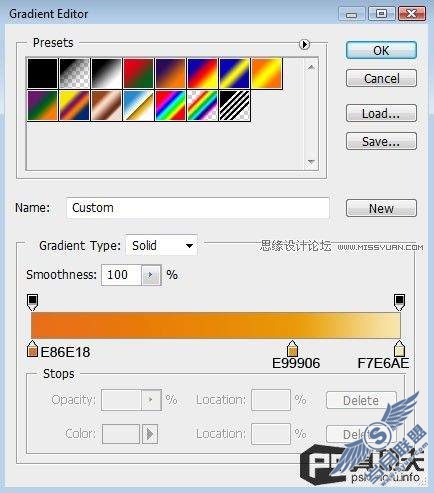Click the presets scrollbar down arrow
The width and height of the screenshot is (434, 493).
click(x=311, y=162)
